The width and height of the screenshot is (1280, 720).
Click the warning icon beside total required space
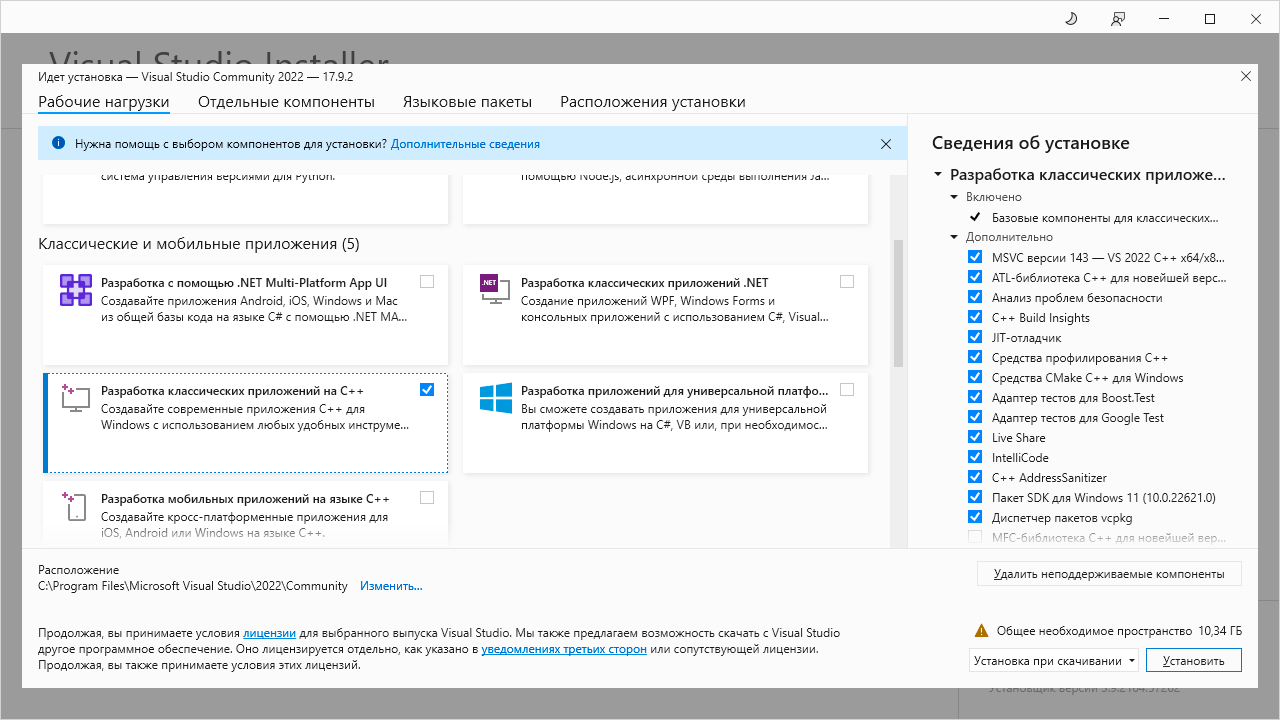[982, 631]
